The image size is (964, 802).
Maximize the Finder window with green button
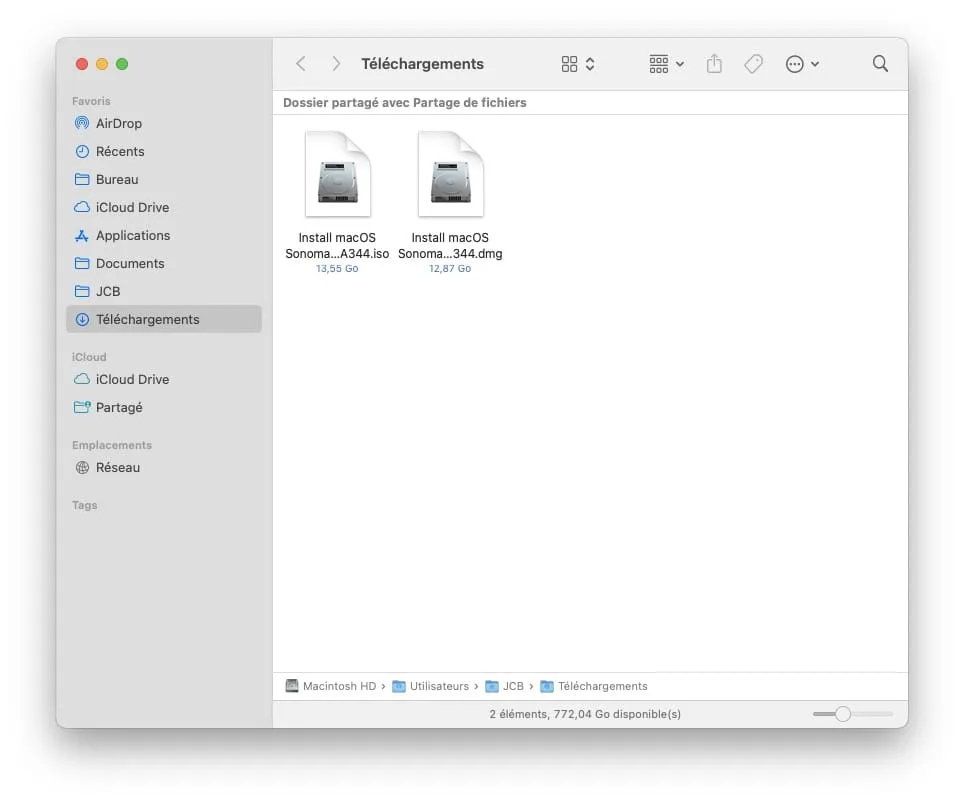point(122,64)
